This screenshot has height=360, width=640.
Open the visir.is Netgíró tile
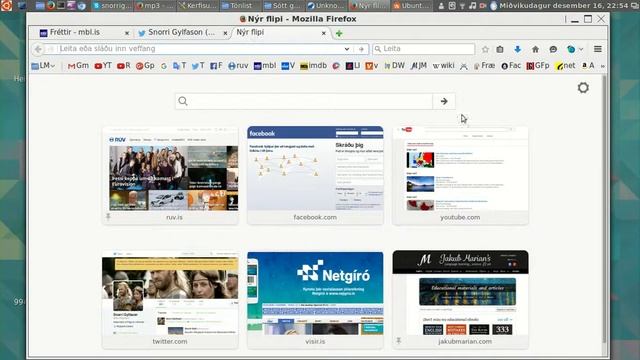[x=315, y=300]
